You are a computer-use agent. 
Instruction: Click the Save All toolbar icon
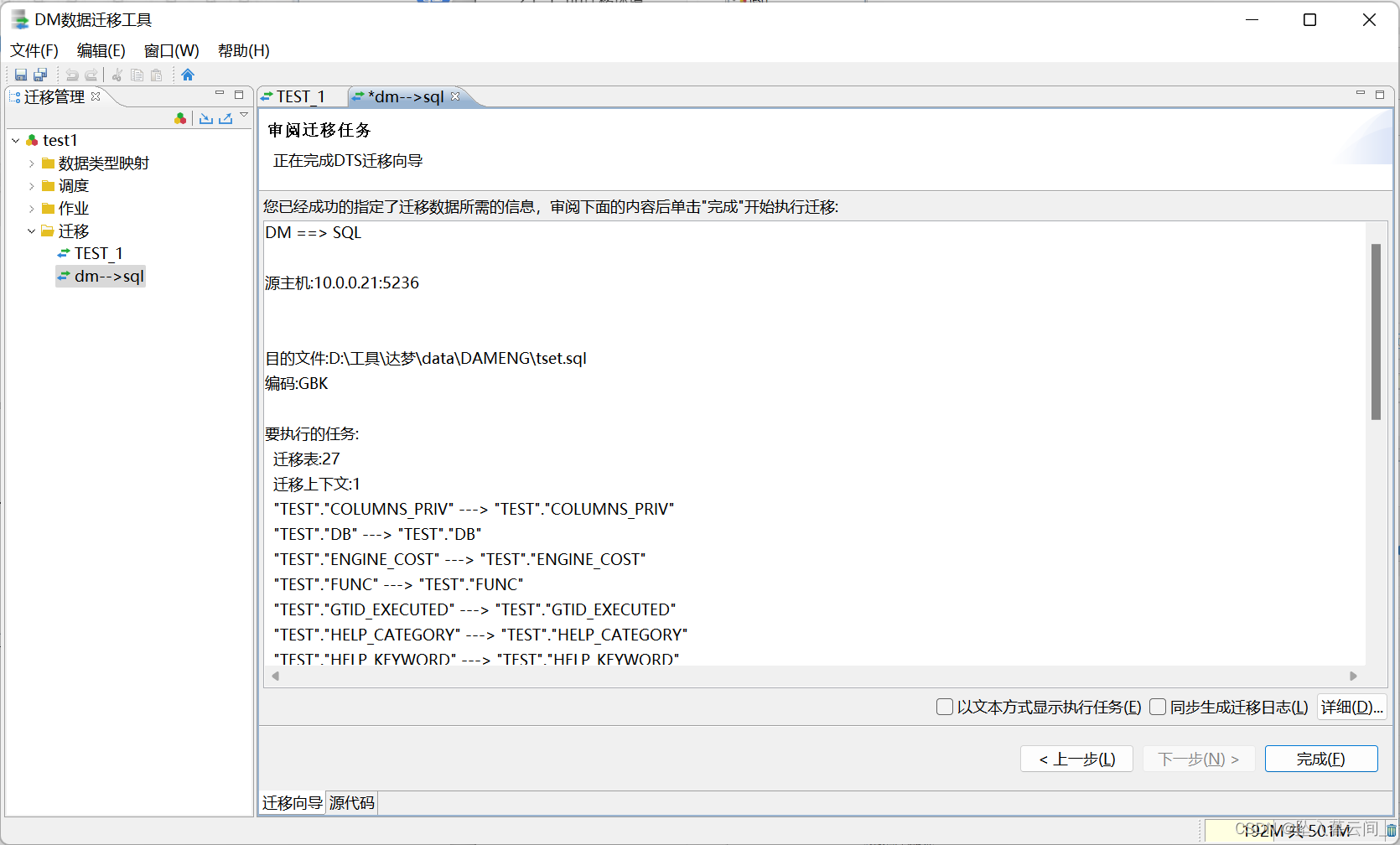[39, 75]
